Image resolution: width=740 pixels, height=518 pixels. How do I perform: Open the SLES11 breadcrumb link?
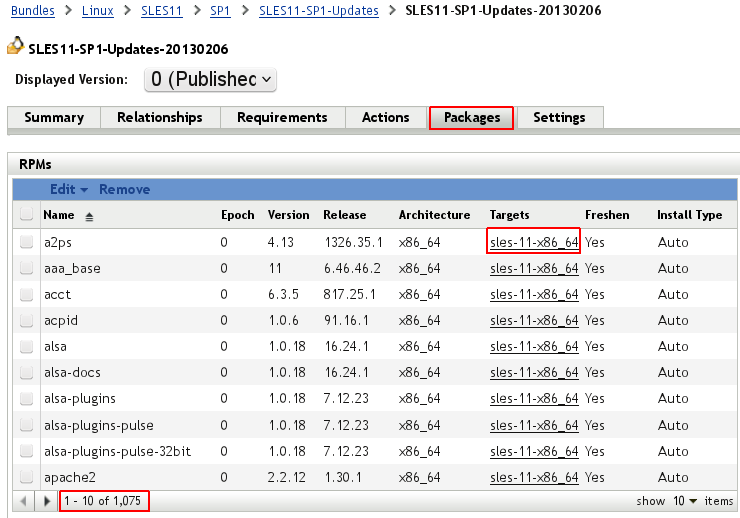coord(161,10)
